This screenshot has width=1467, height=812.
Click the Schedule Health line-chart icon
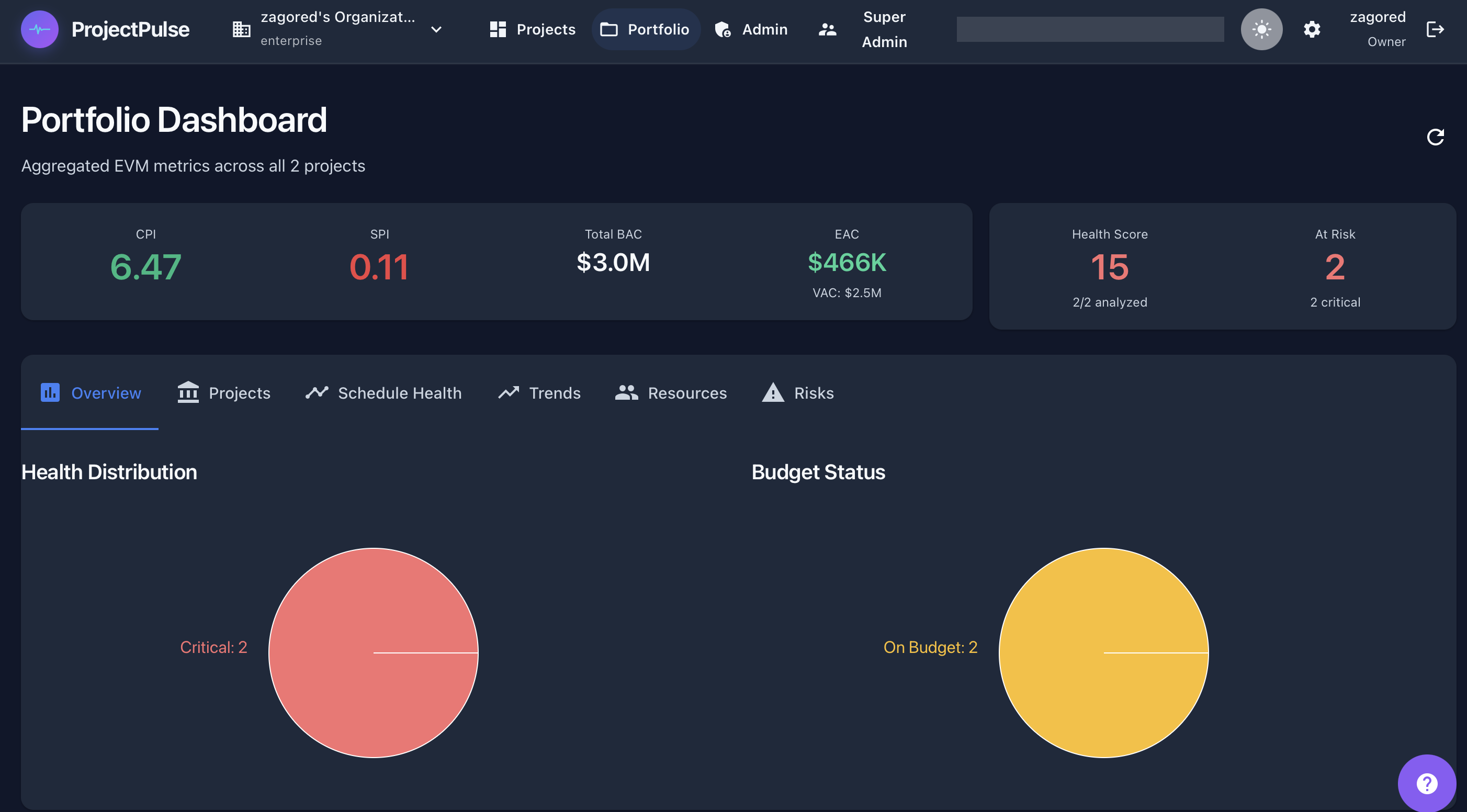click(x=317, y=392)
